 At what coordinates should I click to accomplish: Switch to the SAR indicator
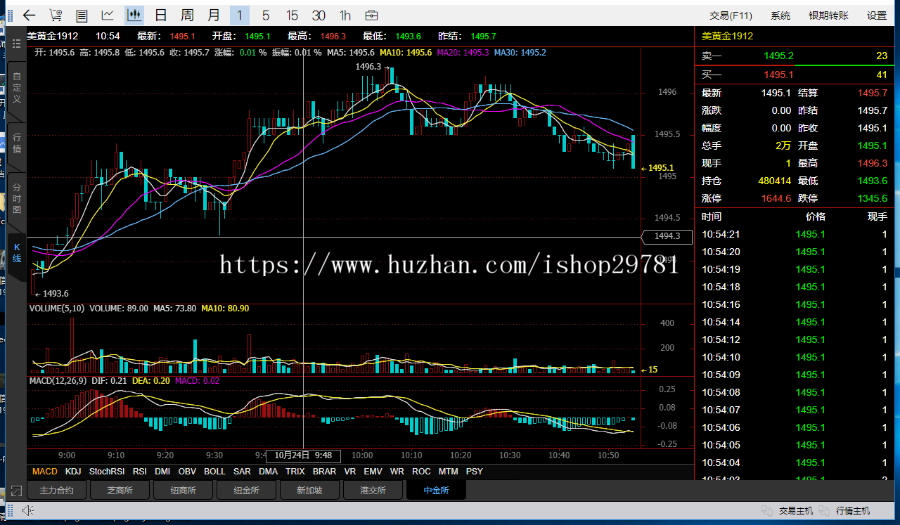(x=242, y=472)
